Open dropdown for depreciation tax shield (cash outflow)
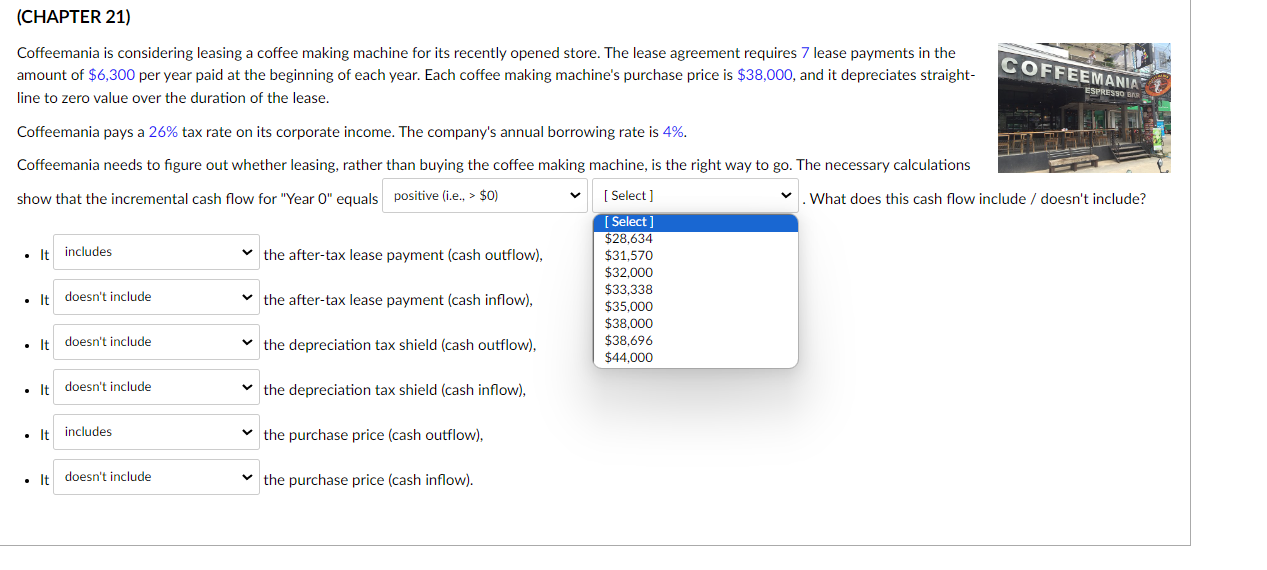This screenshot has height=570, width=1267. [x=156, y=342]
